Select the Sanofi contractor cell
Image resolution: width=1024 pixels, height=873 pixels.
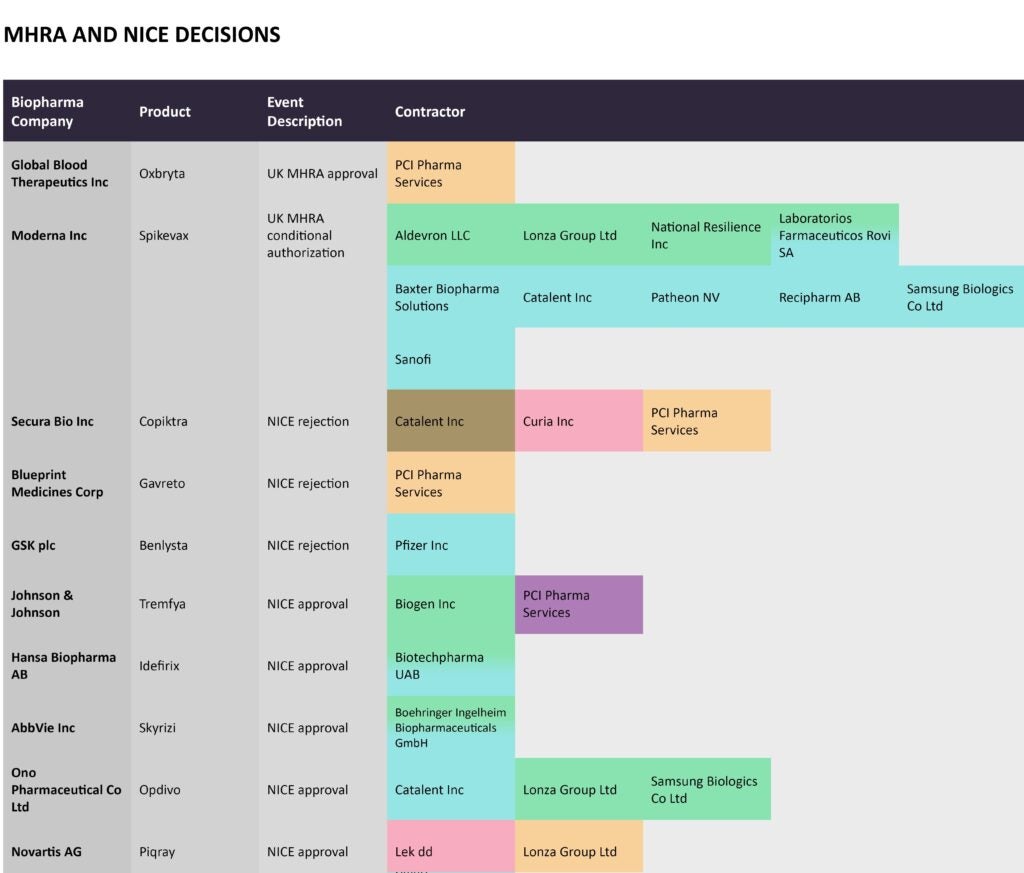click(450, 359)
